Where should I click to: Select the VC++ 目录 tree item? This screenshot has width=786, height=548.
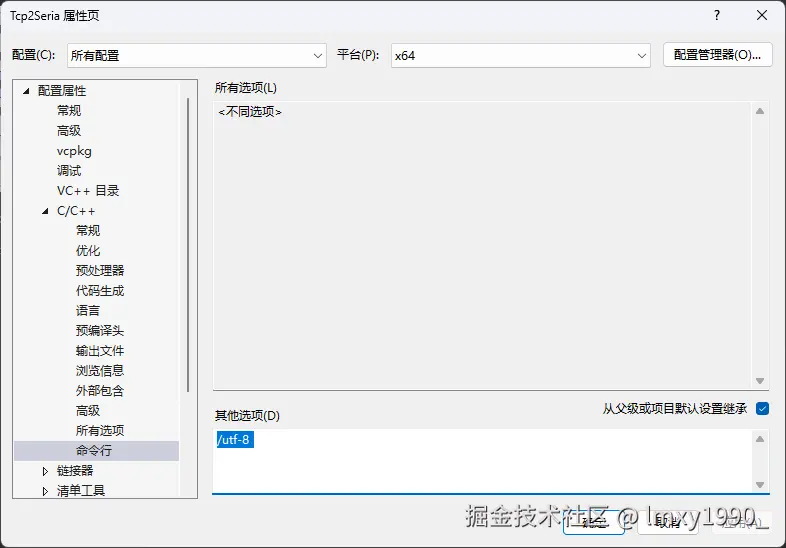(88, 191)
